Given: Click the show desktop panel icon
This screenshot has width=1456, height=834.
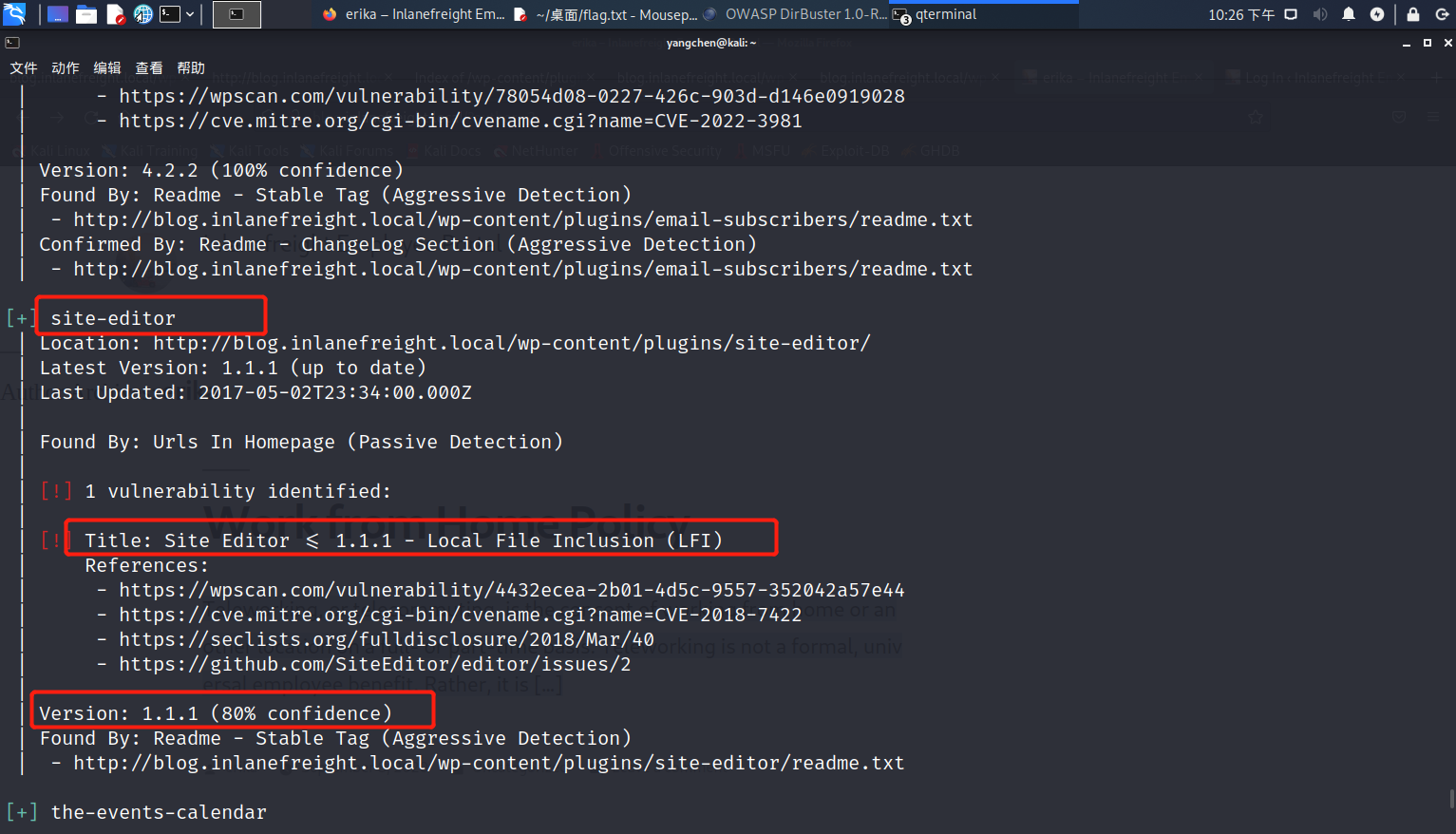Looking at the screenshot, I should (x=57, y=14).
